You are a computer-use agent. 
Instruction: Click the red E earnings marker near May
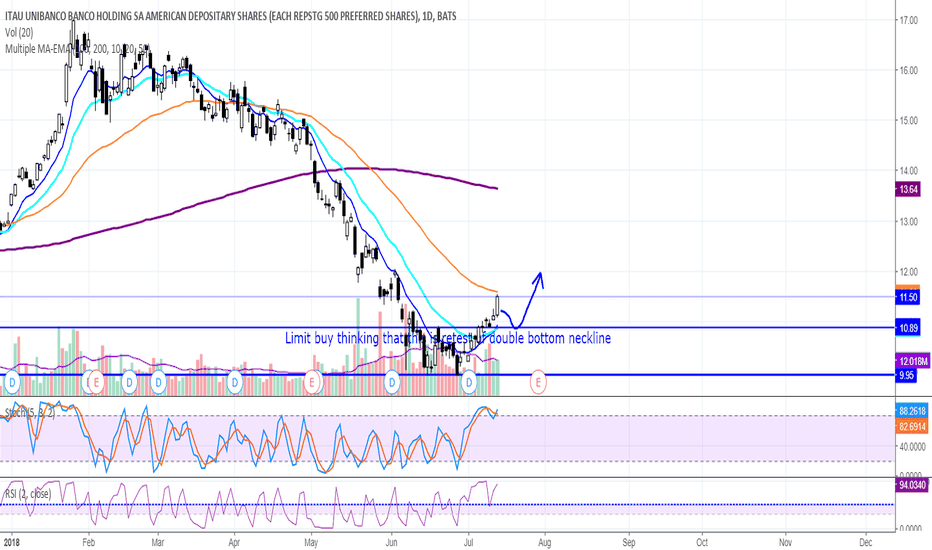pos(313,382)
